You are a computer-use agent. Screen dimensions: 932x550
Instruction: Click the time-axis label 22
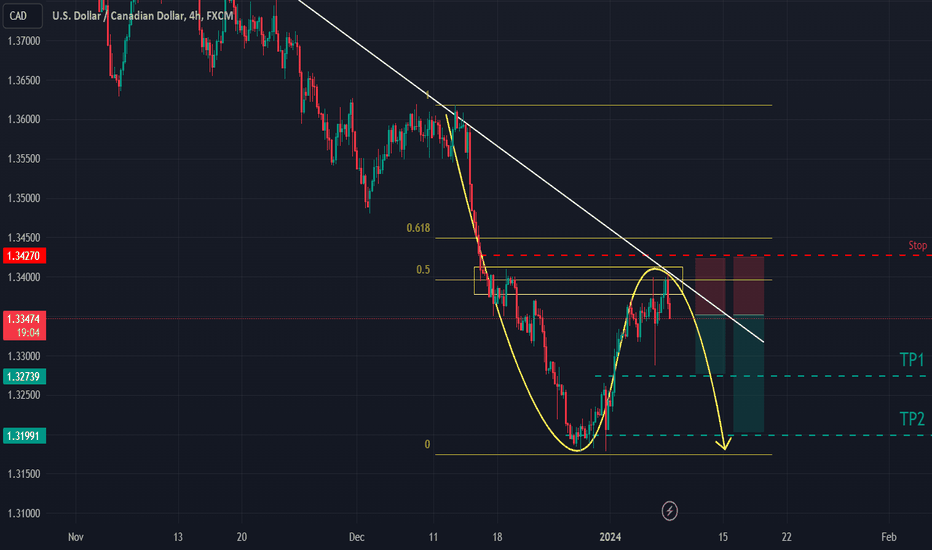click(786, 537)
